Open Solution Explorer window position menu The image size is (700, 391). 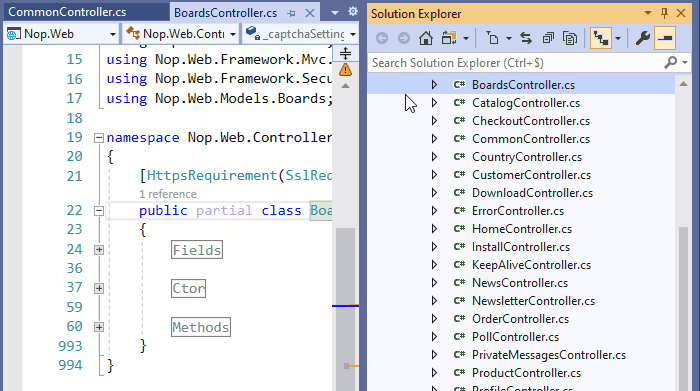coord(648,13)
